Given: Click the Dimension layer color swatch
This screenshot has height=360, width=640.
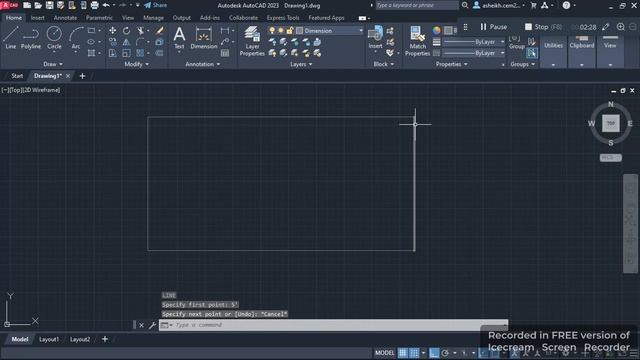Looking at the screenshot, I should click(x=300, y=31).
